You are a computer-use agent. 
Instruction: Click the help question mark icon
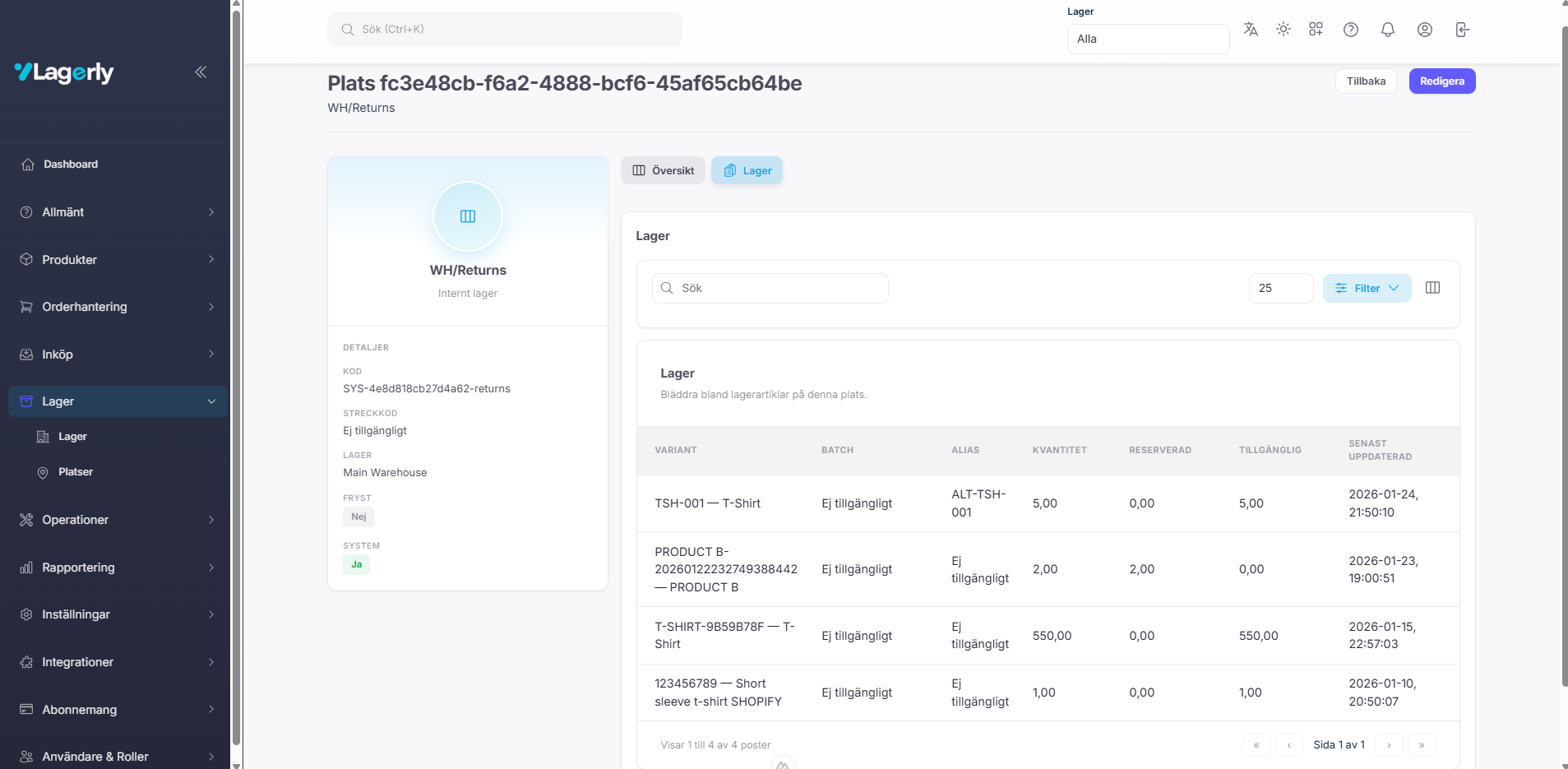(x=1350, y=30)
